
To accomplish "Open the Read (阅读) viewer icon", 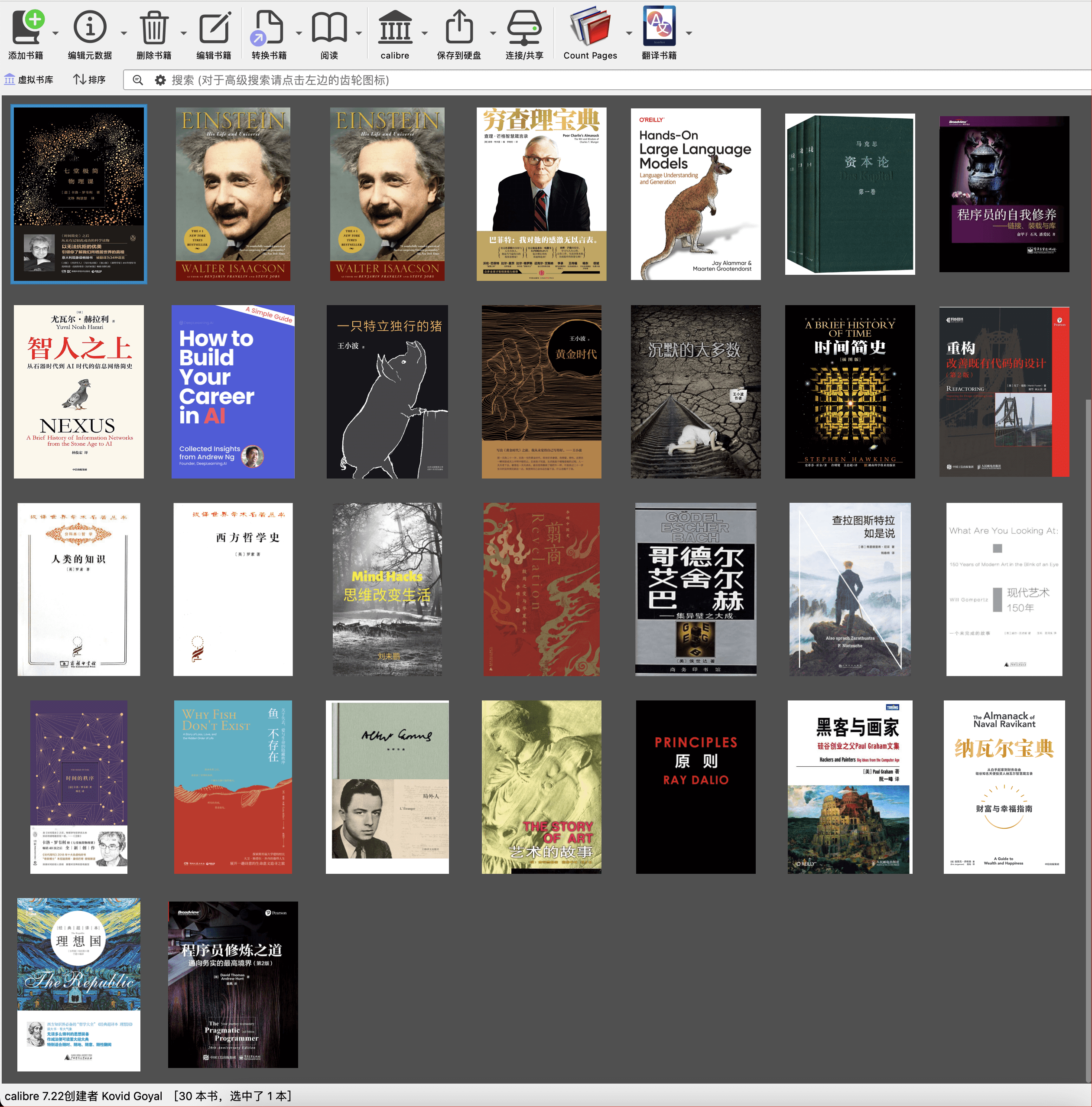I will pyautogui.click(x=329, y=27).
